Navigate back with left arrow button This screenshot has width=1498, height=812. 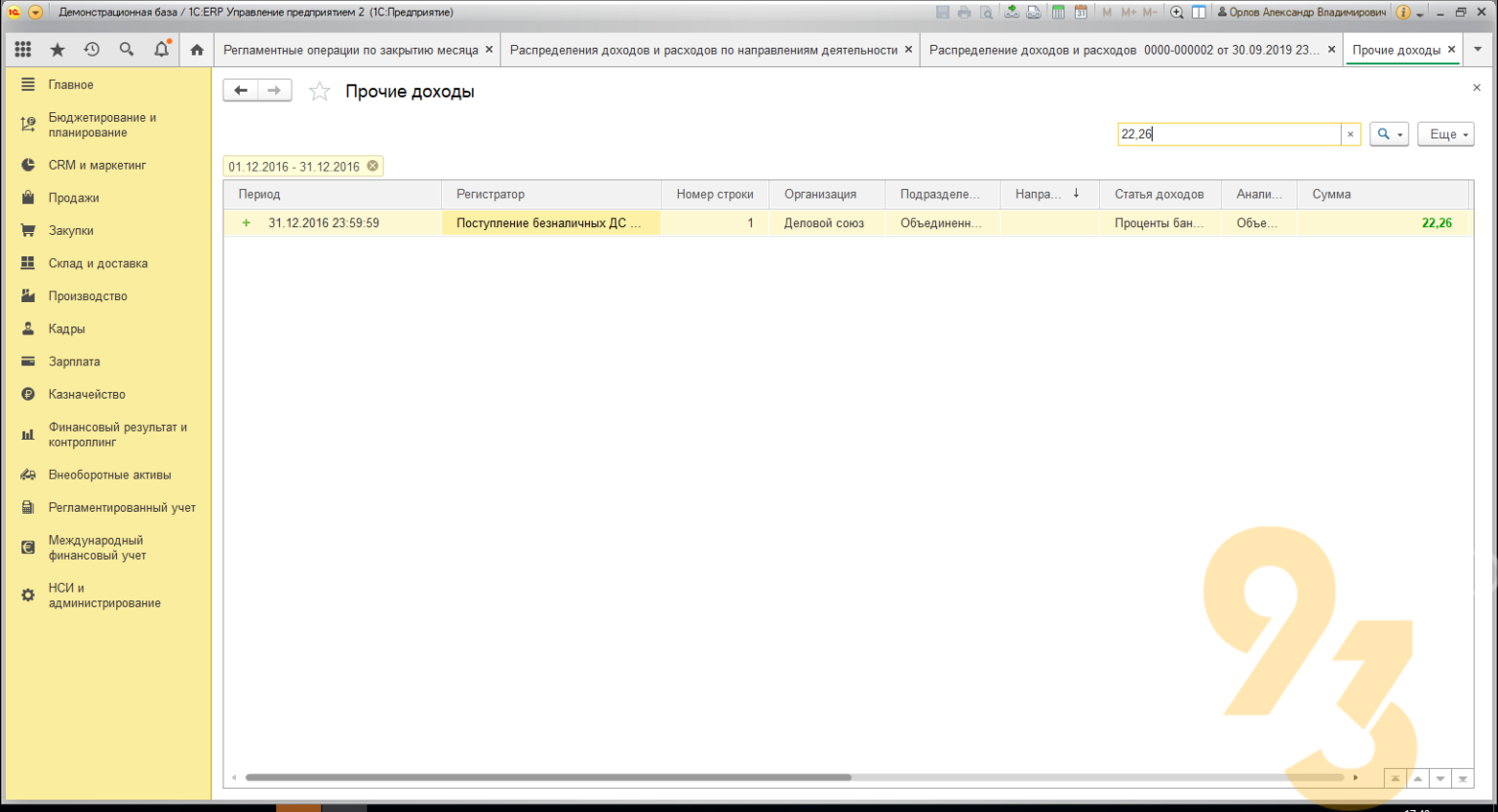pos(241,91)
